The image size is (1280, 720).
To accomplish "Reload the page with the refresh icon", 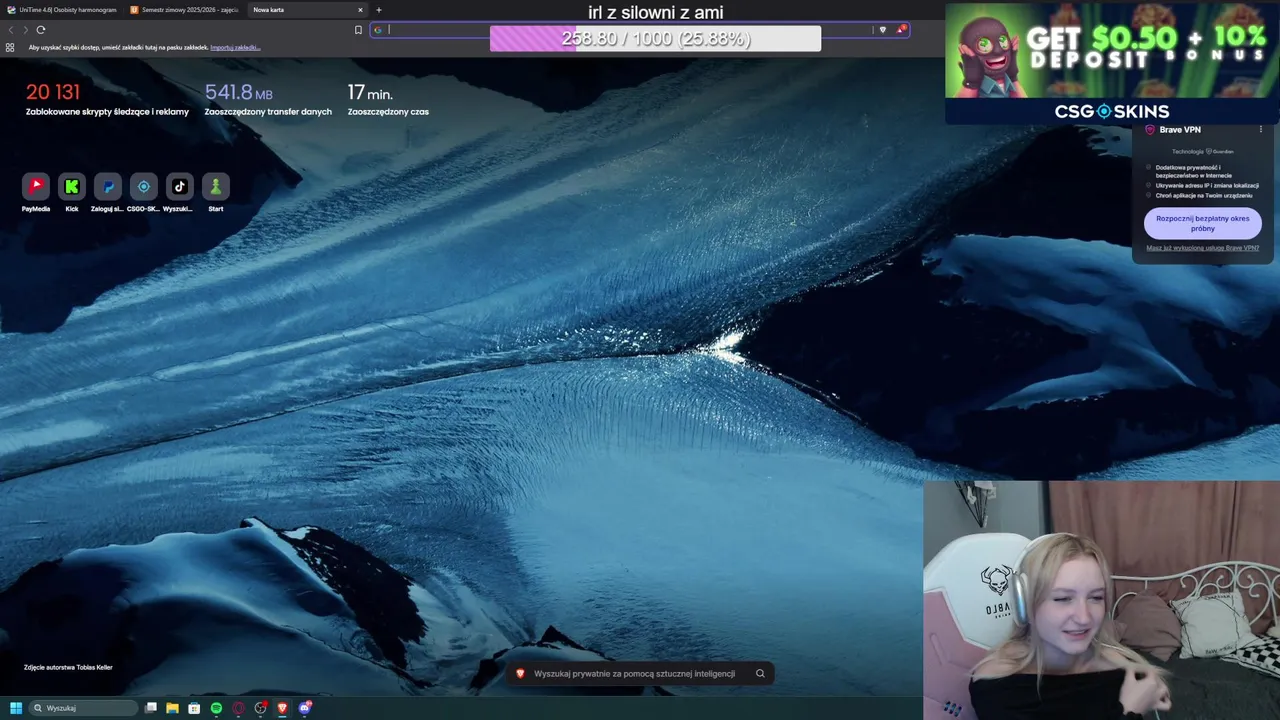I will 41,30.
